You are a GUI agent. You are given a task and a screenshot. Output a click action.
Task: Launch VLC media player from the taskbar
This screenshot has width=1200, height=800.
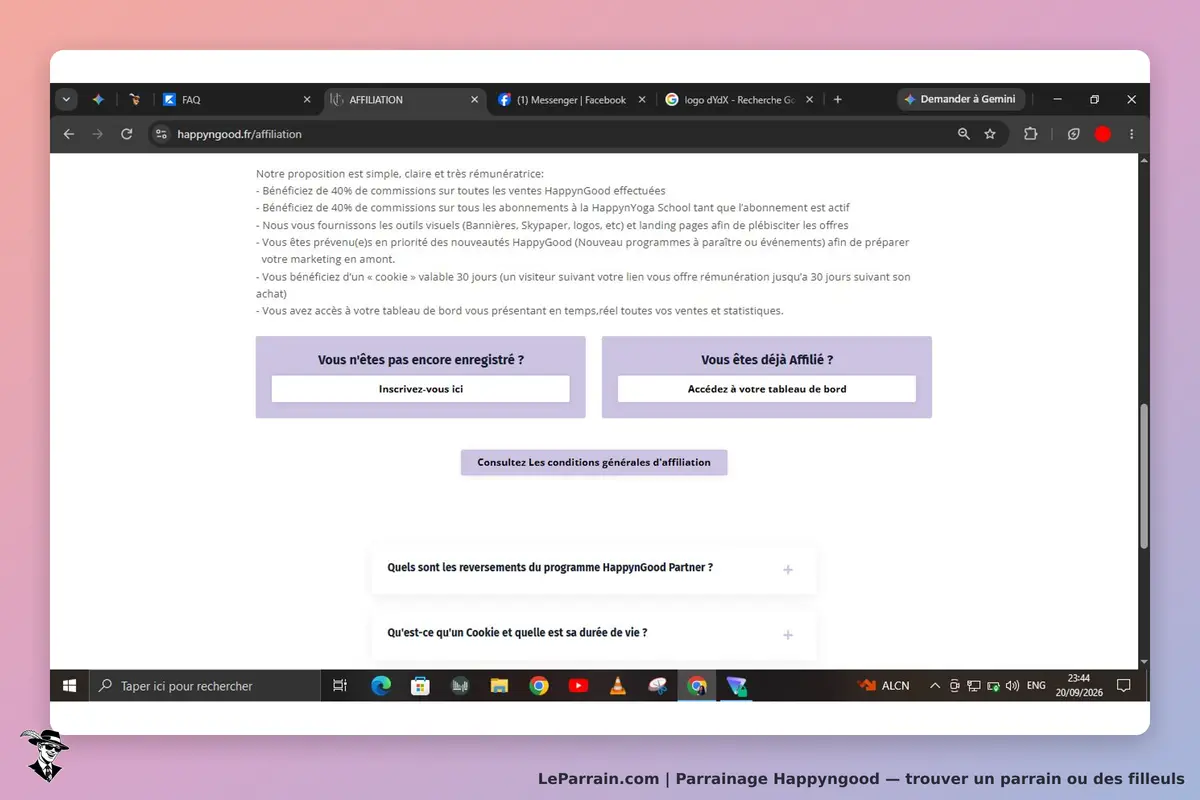pos(618,686)
